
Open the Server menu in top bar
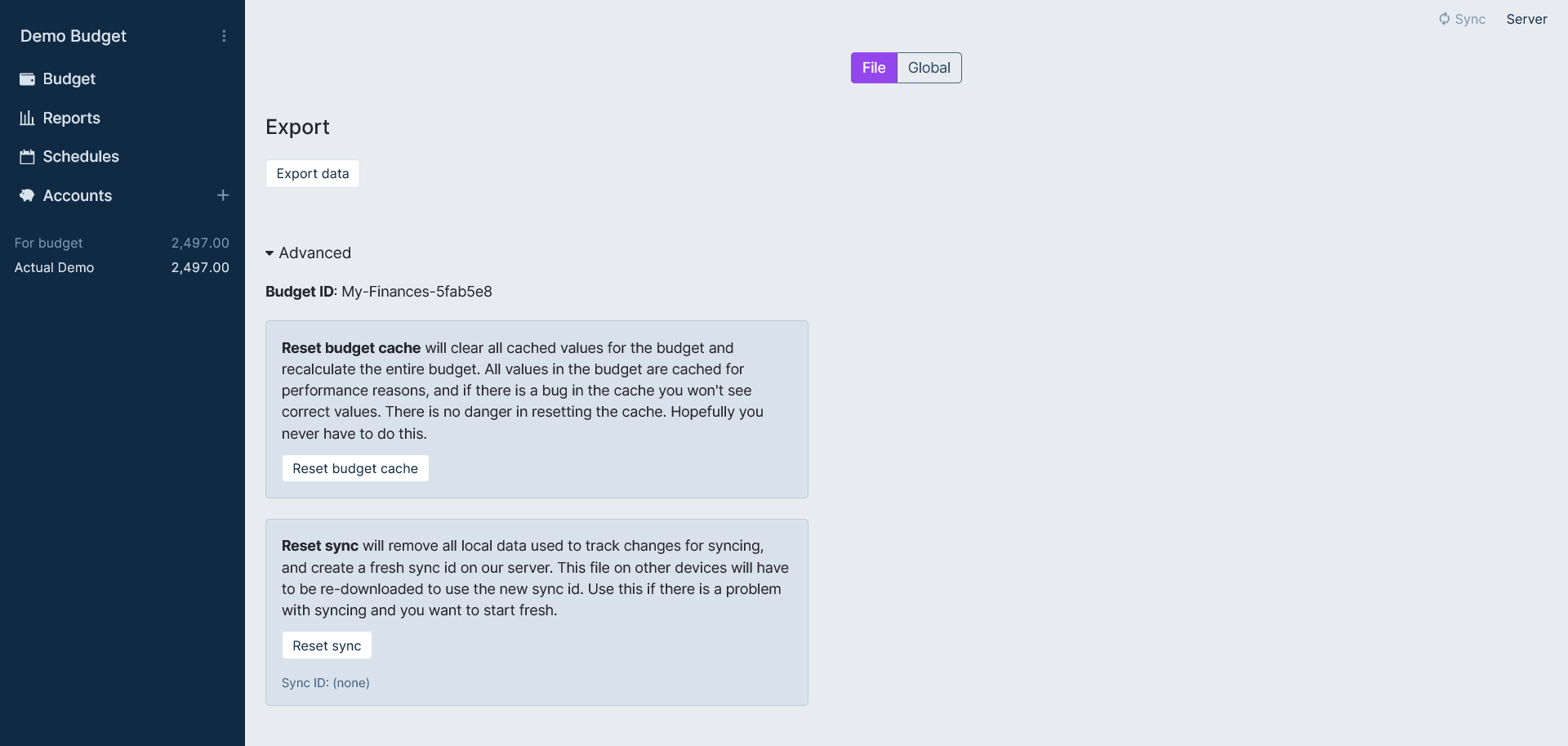click(x=1526, y=19)
